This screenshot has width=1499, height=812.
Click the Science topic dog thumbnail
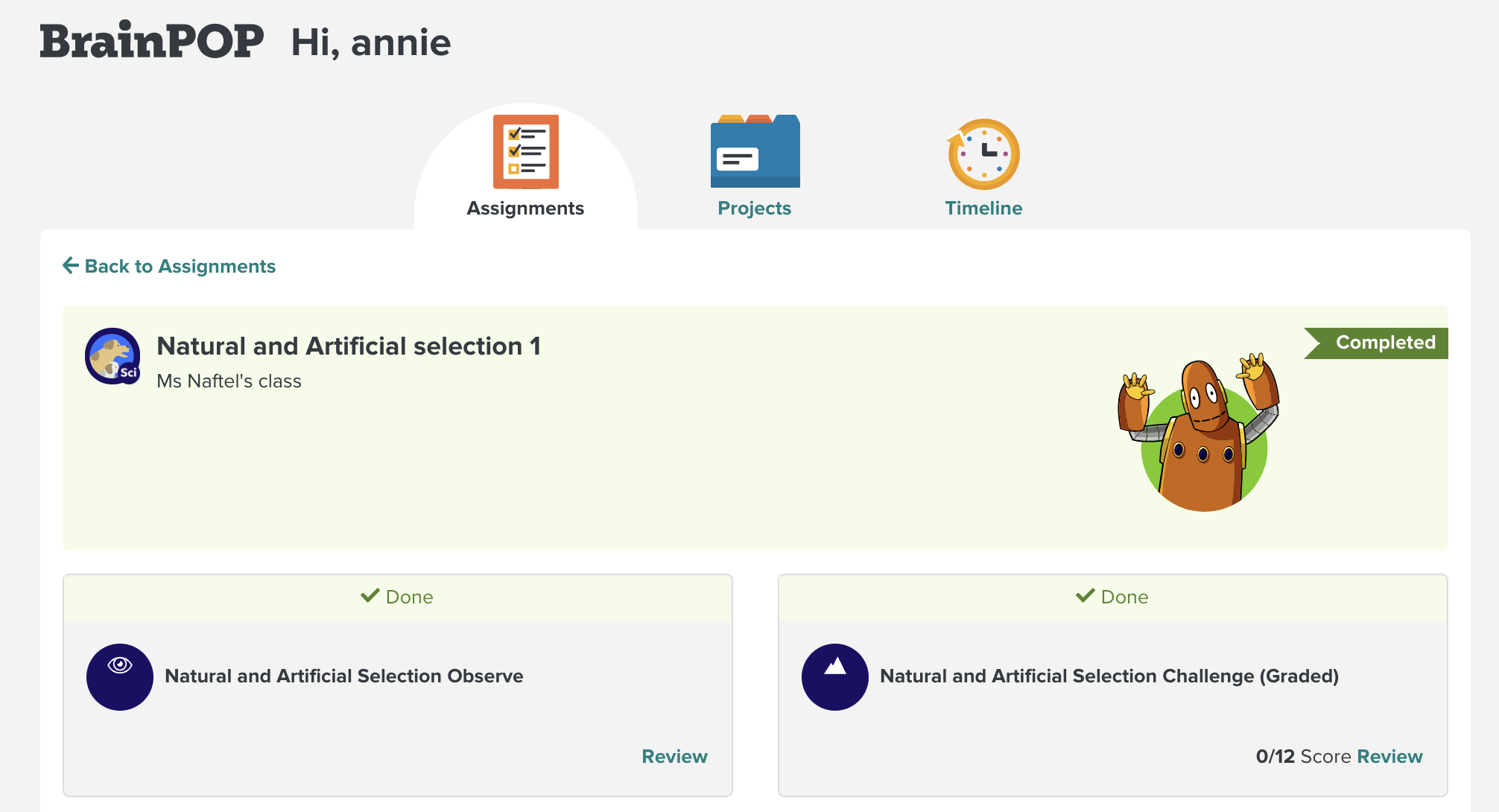(x=112, y=356)
